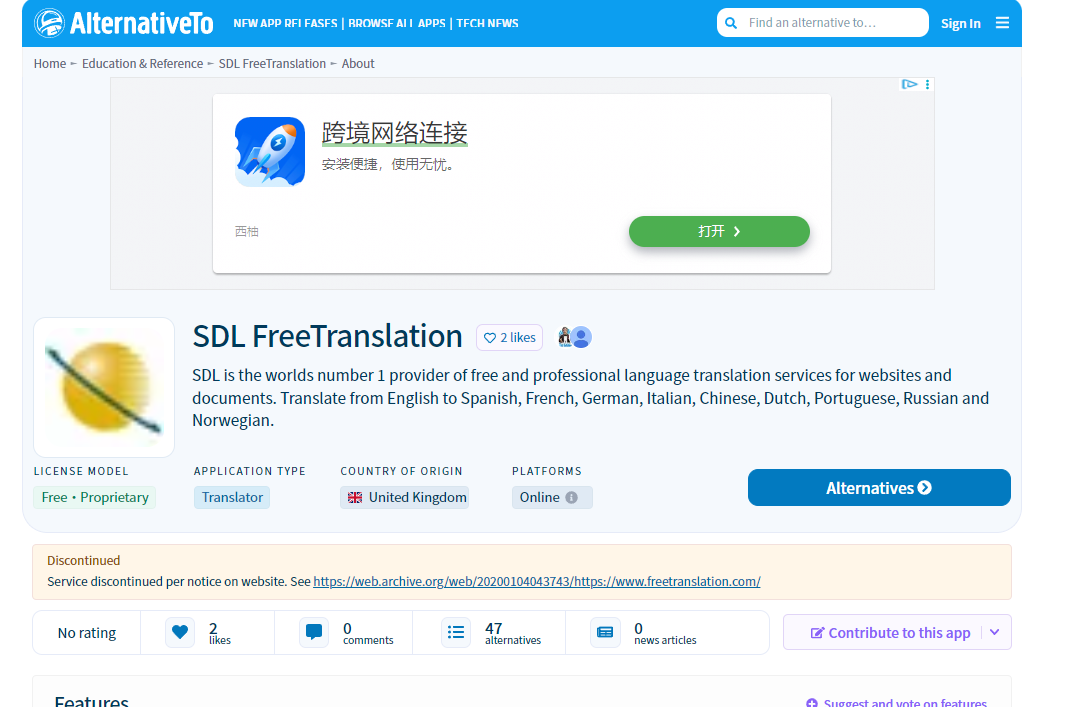Click the AdChoices icon
This screenshot has height=707, width=1073.
pos(909,84)
